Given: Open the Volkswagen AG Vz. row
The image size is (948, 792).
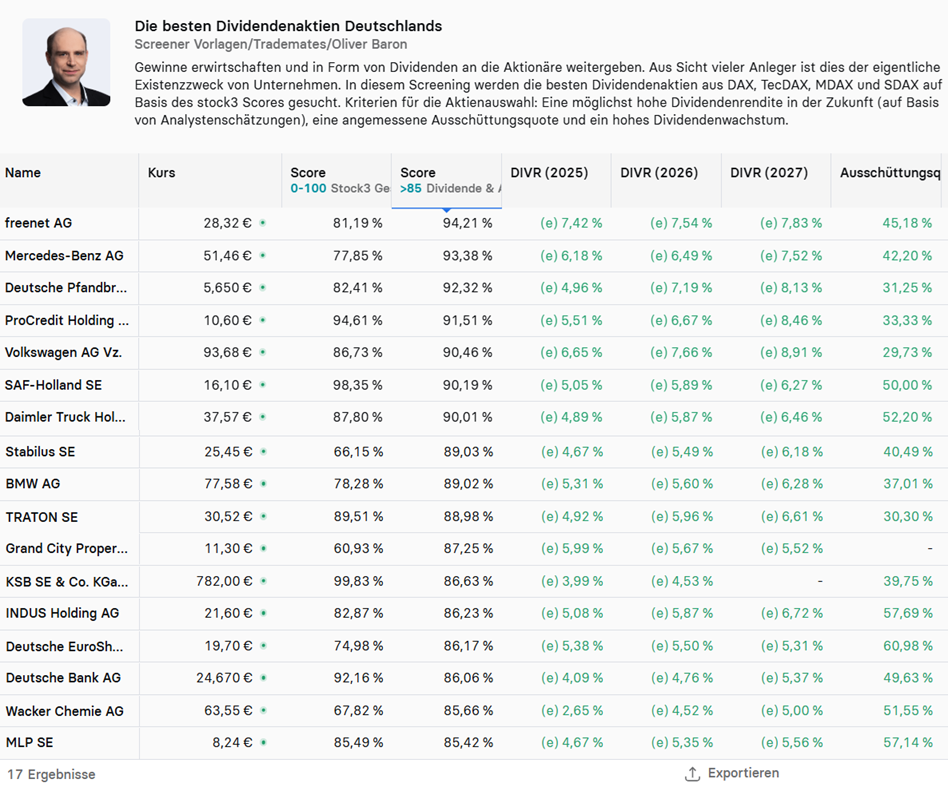Looking at the screenshot, I should (x=474, y=352).
